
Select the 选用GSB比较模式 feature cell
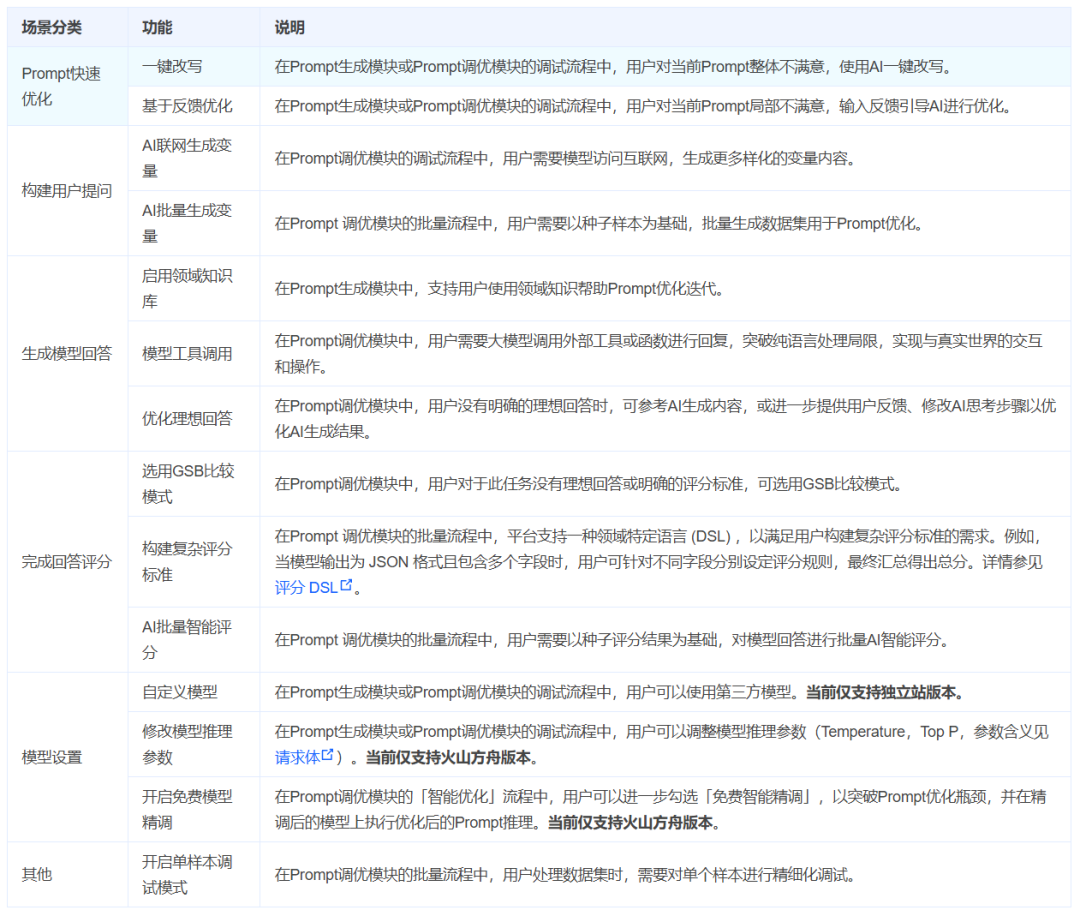(x=187, y=485)
